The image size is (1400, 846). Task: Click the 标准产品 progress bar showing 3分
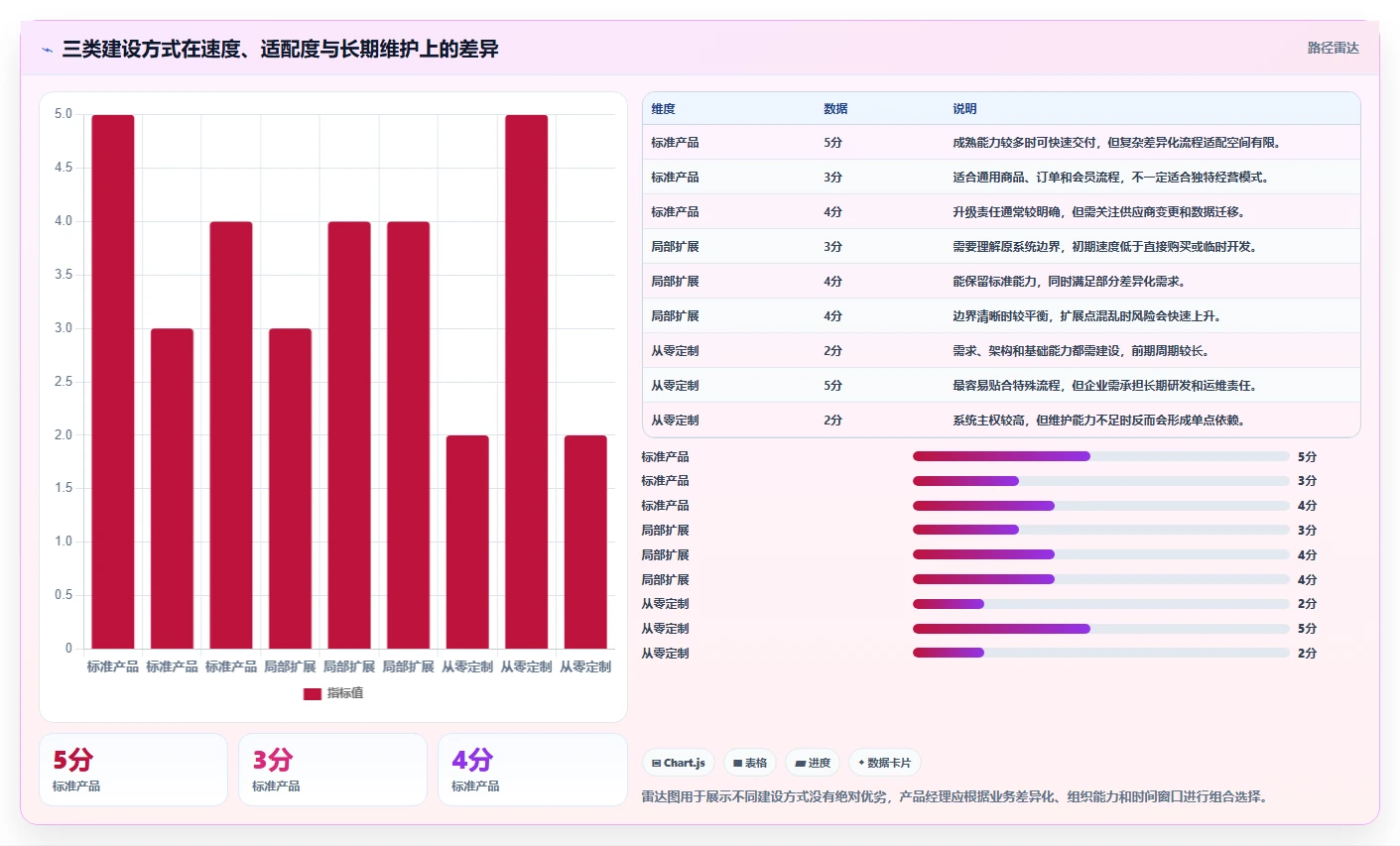(x=1101, y=481)
